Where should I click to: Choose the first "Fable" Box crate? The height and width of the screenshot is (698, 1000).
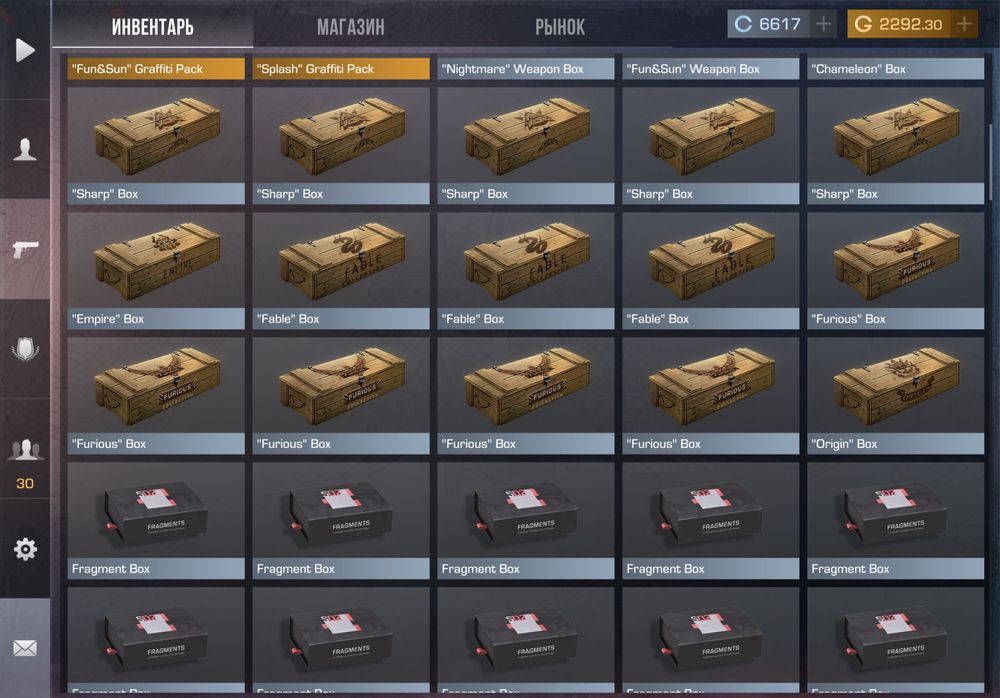tap(341, 271)
